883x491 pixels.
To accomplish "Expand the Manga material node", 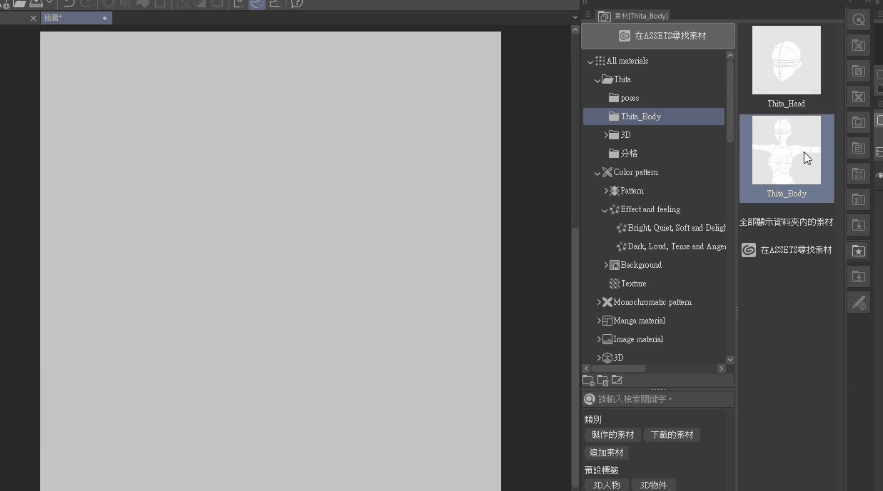I will [599, 321].
